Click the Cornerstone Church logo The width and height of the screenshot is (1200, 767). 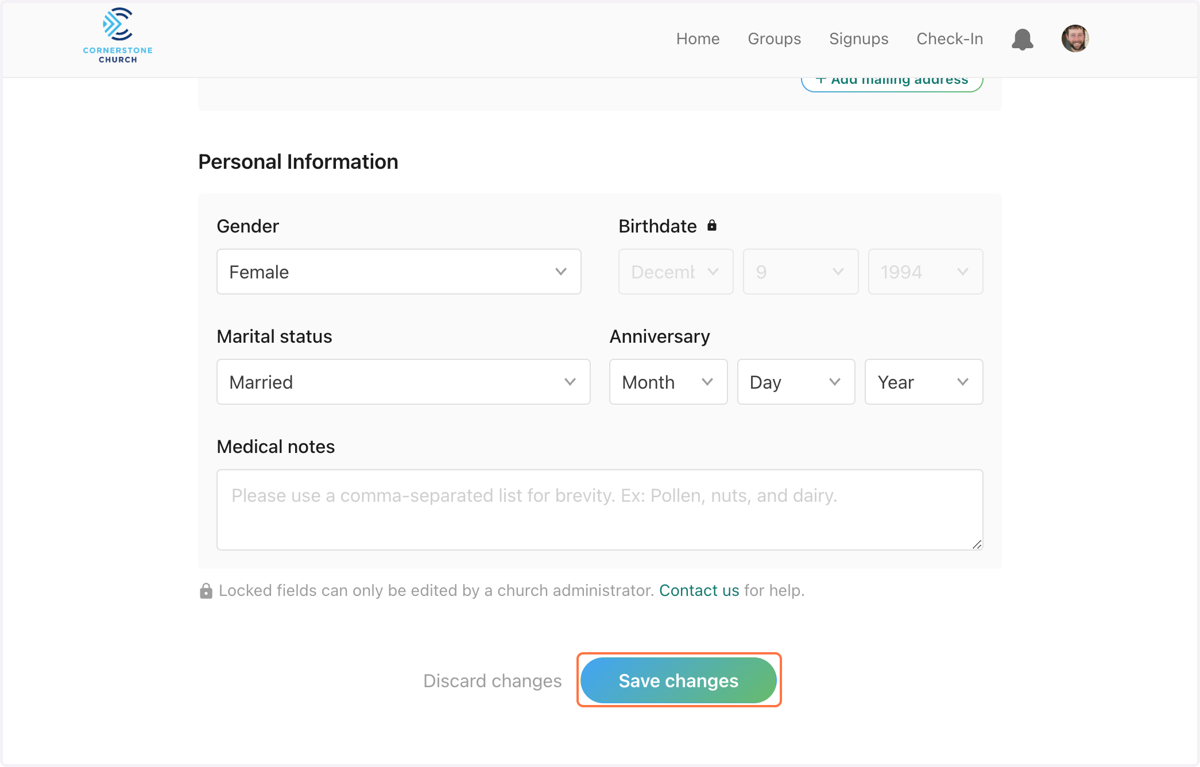[118, 36]
